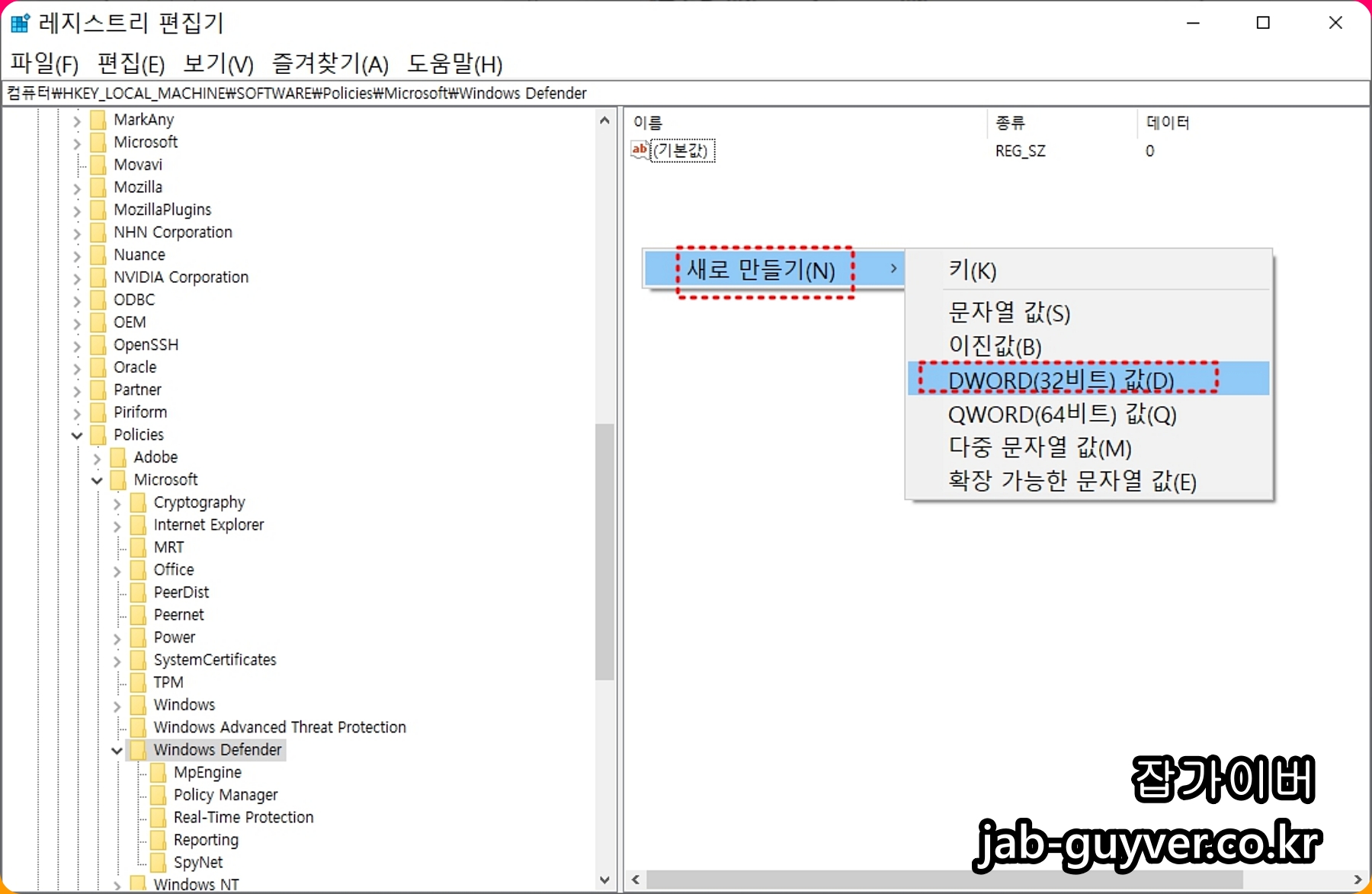Click the 종류 column header
The width and height of the screenshot is (1372, 894).
[1062, 123]
